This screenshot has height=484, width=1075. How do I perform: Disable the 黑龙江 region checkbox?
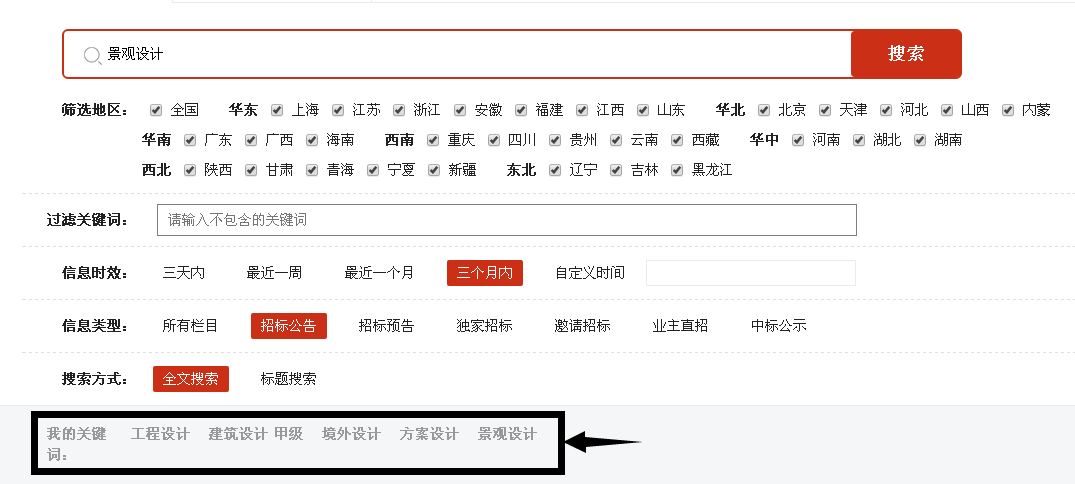678,170
